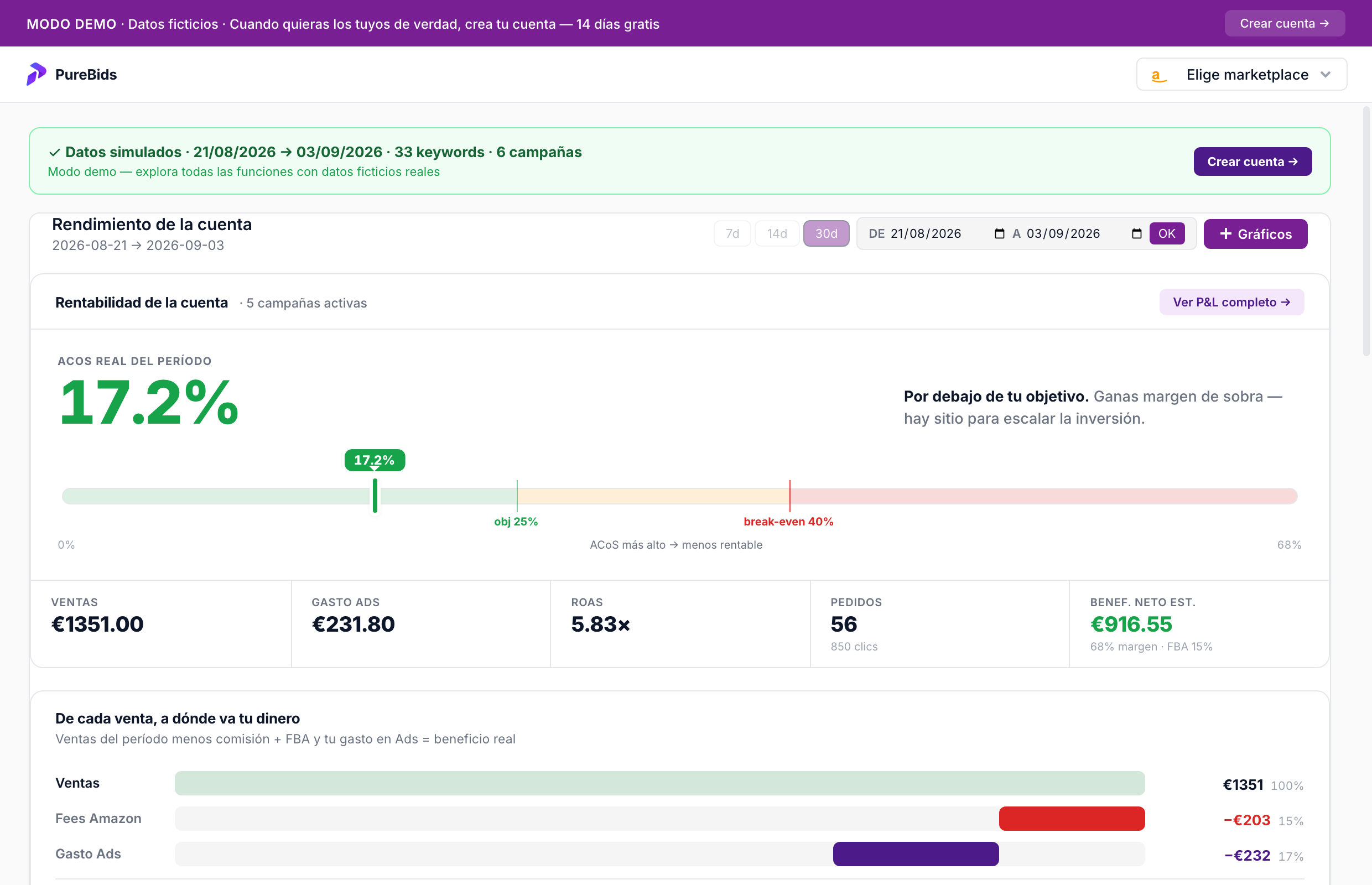This screenshot has width=1372, height=885.
Task: Click Crear cuenta in the purple demo banner
Action: tap(1285, 24)
